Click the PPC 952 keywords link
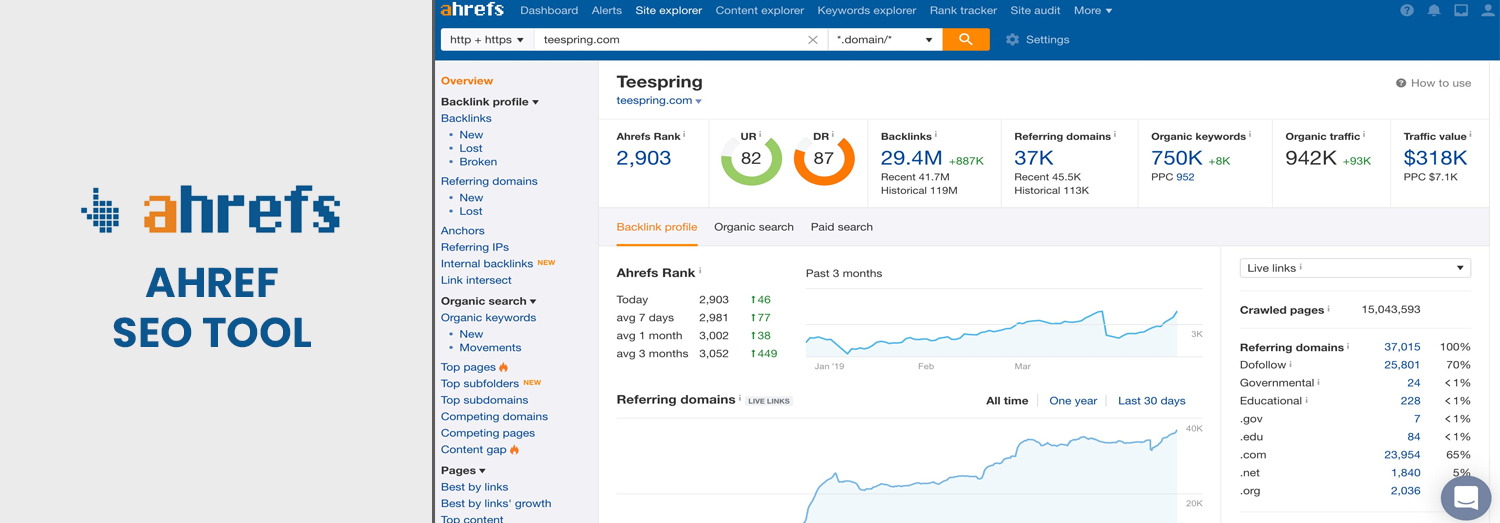The width and height of the screenshot is (1500, 523). pos(1185,178)
